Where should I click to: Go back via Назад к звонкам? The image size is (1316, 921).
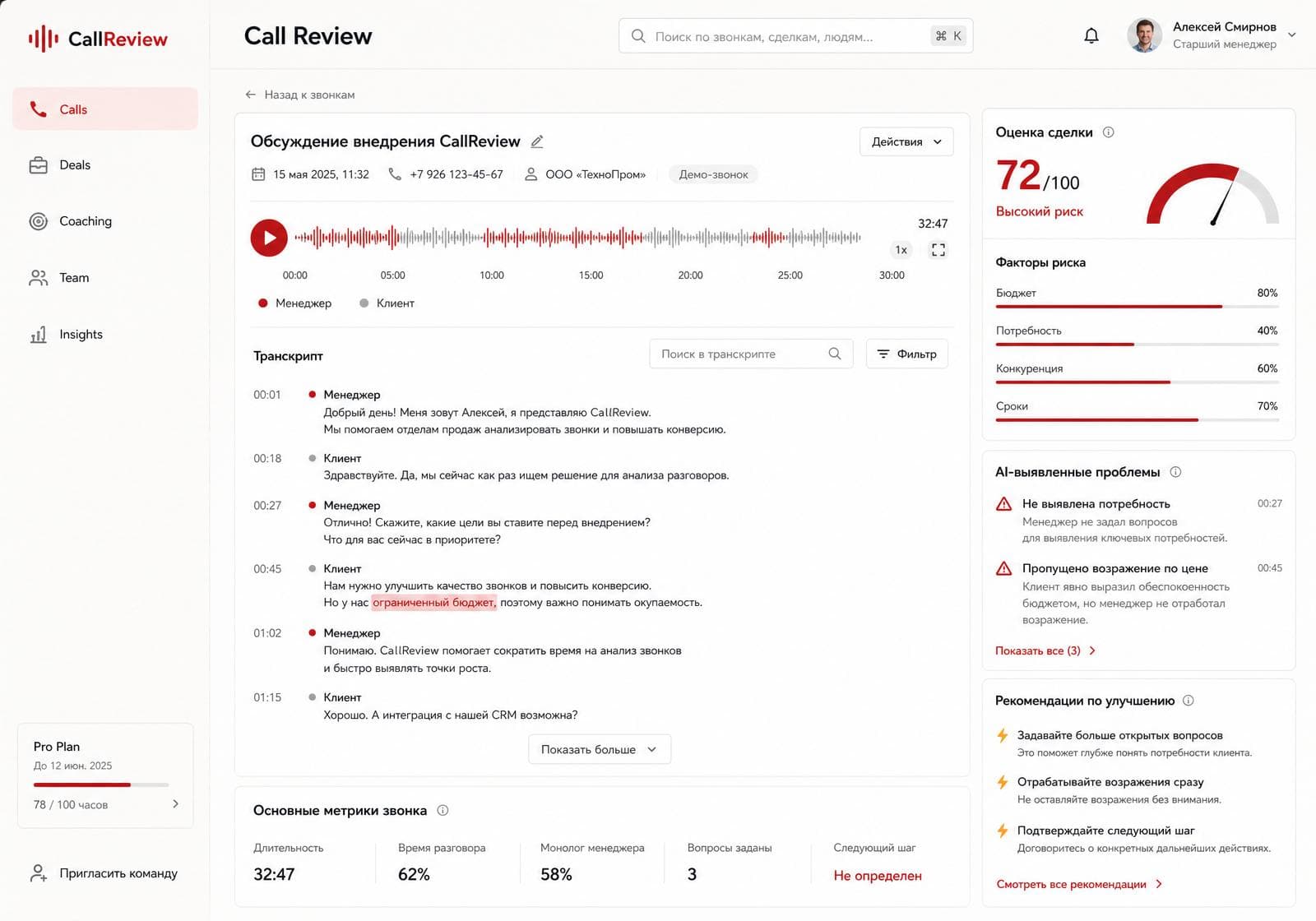pyautogui.click(x=300, y=95)
